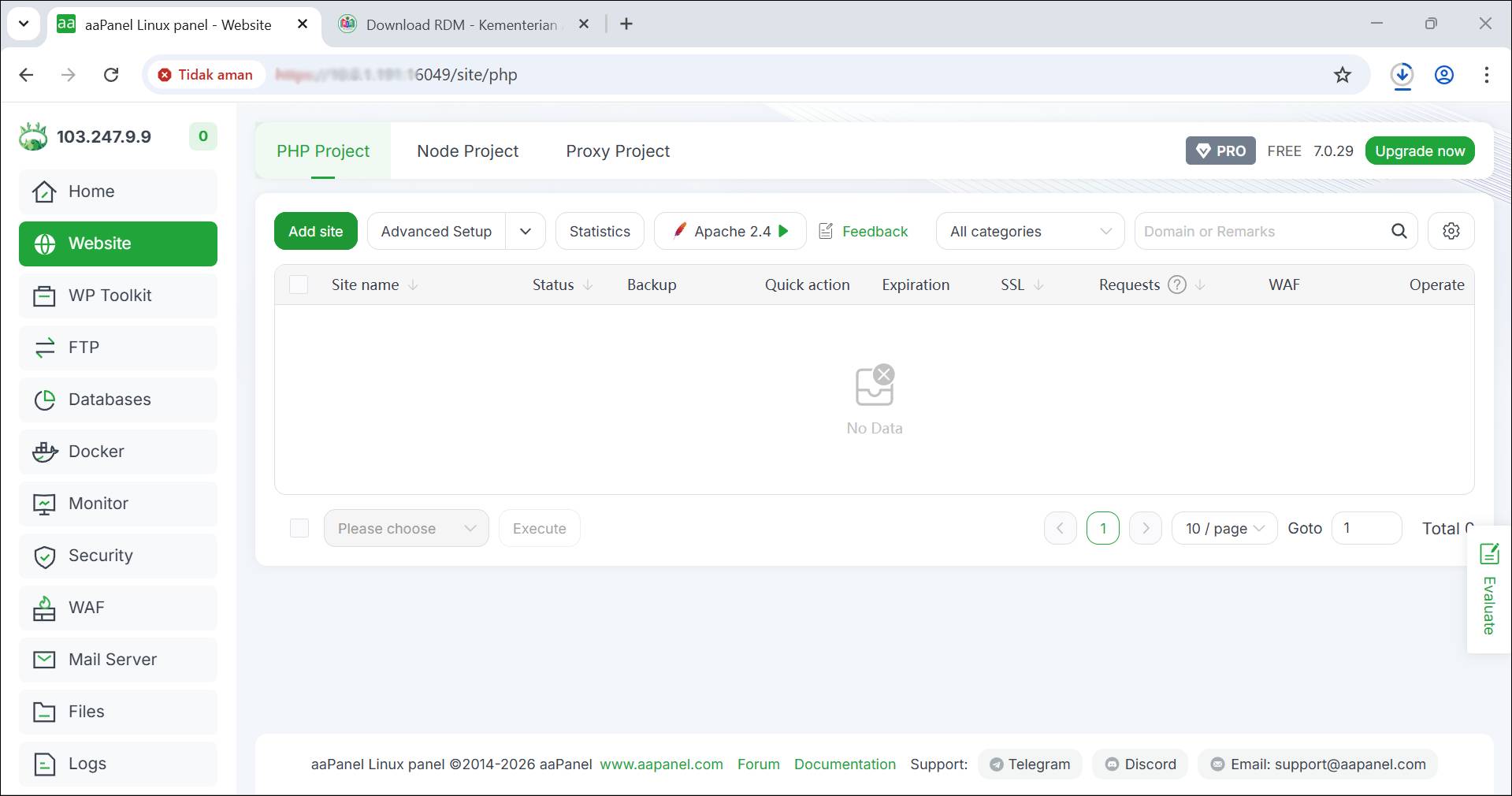Switch to the Proxy Project tab

click(x=618, y=151)
